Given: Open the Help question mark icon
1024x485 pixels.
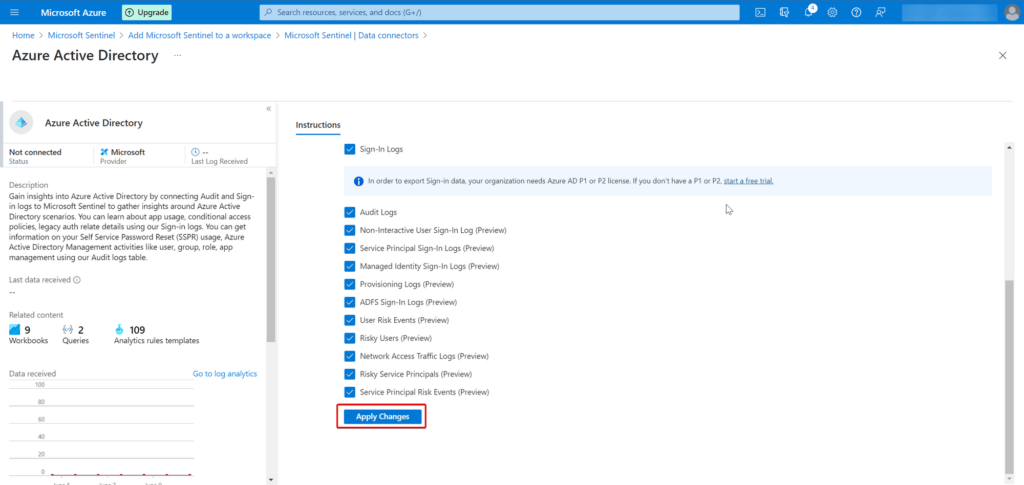Looking at the screenshot, I should click(x=856, y=12).
